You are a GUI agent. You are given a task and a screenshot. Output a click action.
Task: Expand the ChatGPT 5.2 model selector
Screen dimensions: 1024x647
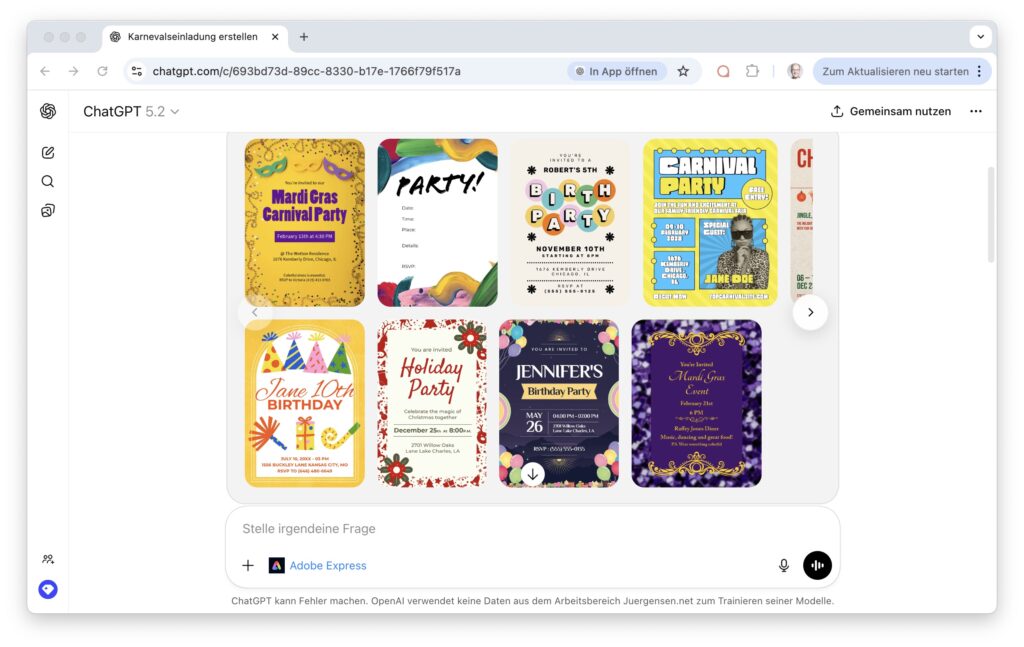[131, 112]
